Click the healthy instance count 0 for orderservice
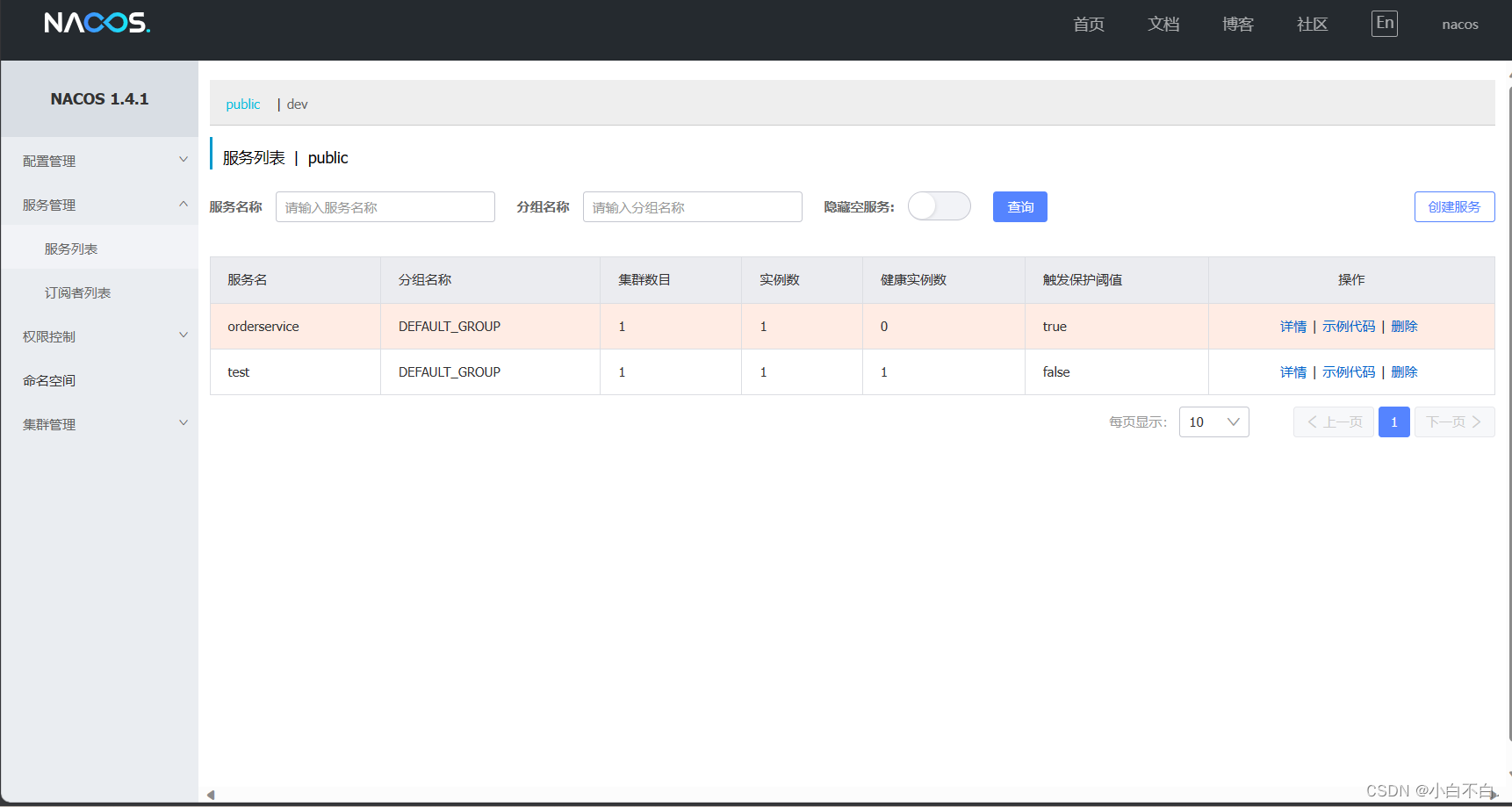 click(884, 327)
